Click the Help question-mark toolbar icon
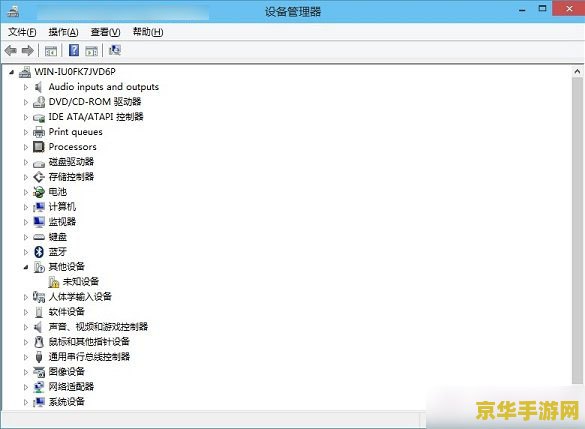 tap(74, 50)
